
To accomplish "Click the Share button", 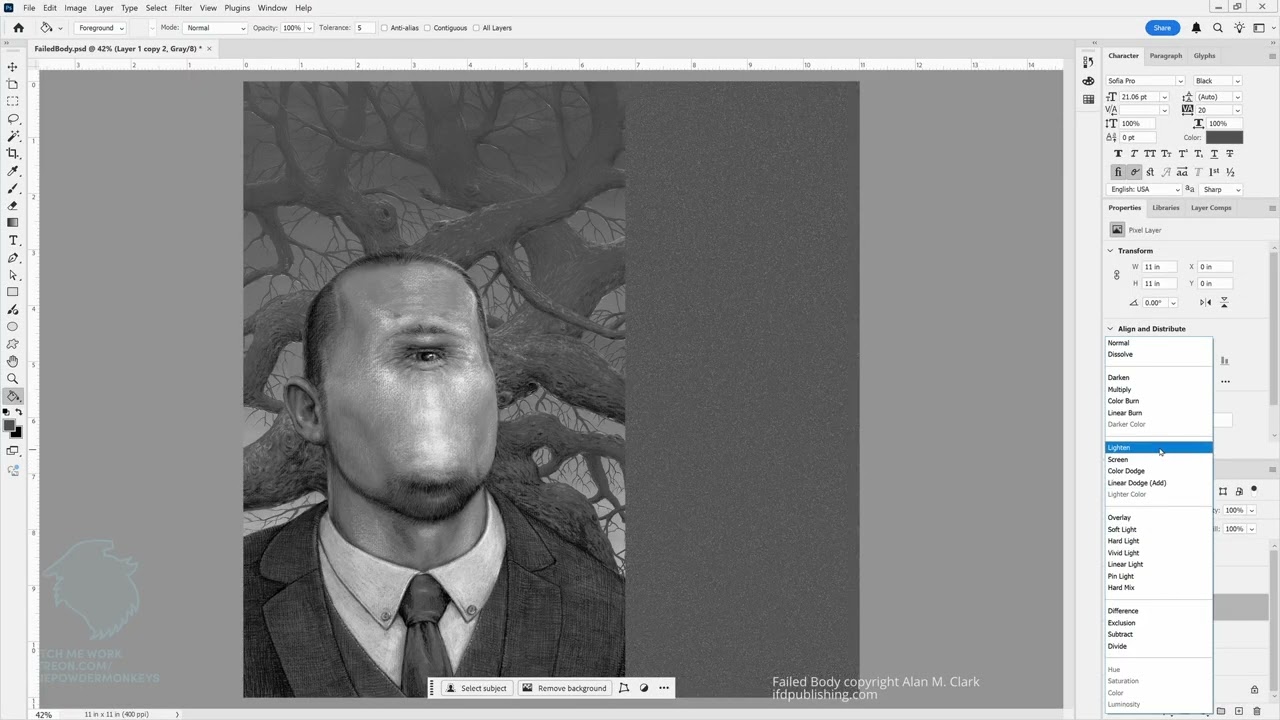I will [1162, 28].
